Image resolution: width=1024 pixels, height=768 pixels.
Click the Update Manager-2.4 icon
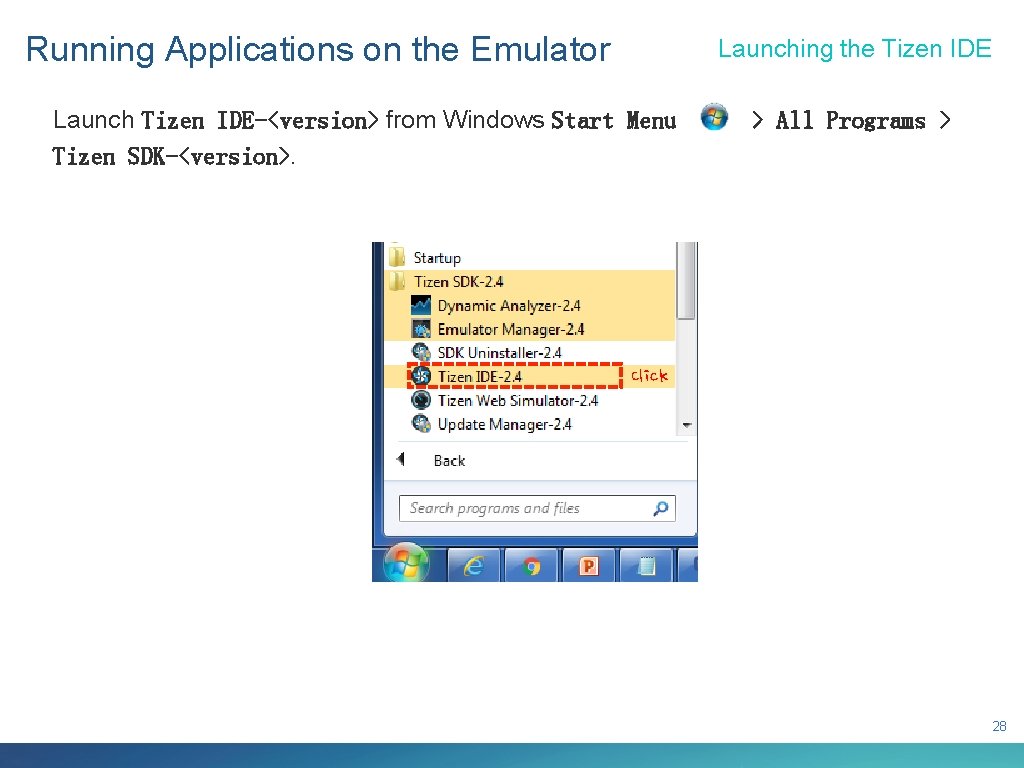click(x=421, y=423)
